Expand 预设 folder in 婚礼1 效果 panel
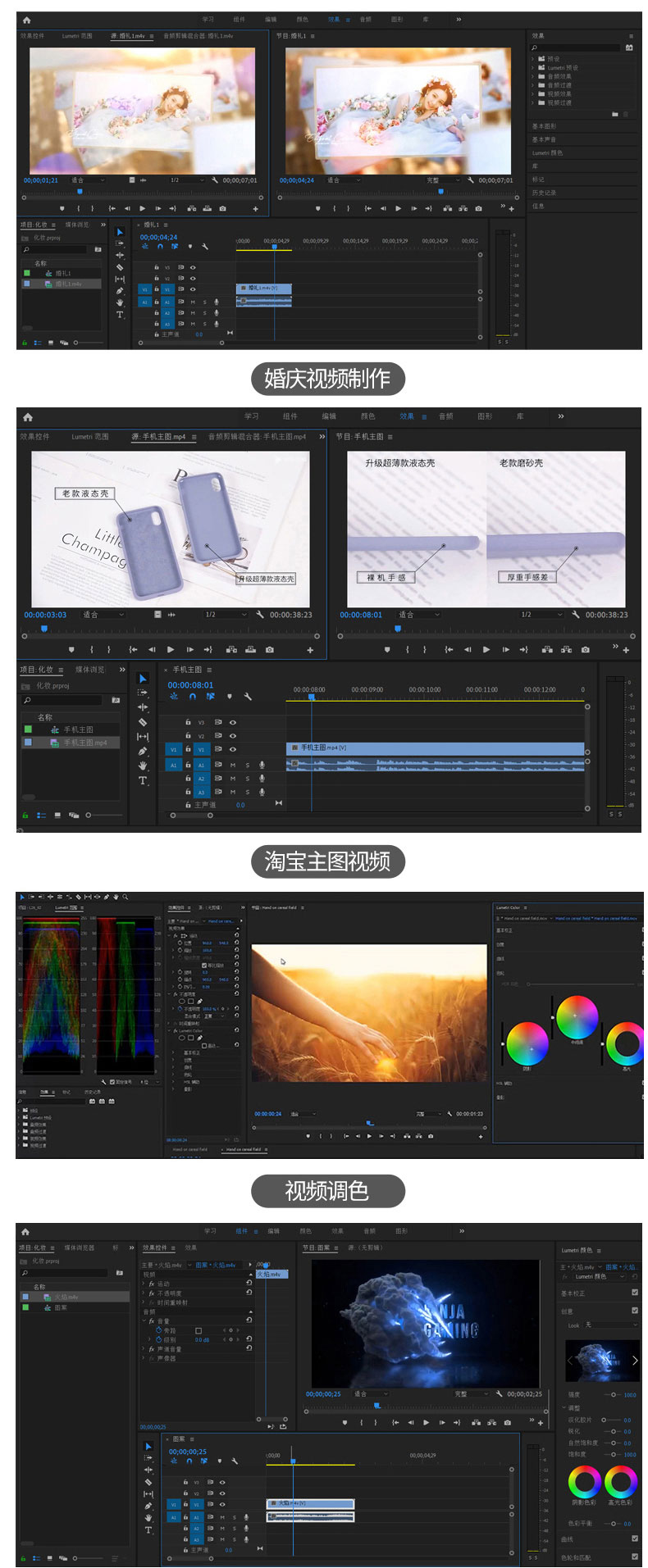 532,59
